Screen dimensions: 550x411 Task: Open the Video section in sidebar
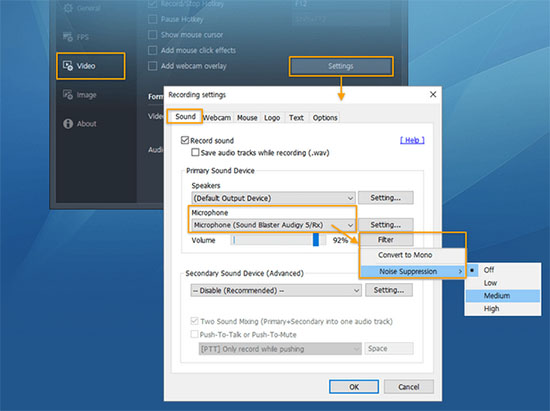[x=90, y=66]
